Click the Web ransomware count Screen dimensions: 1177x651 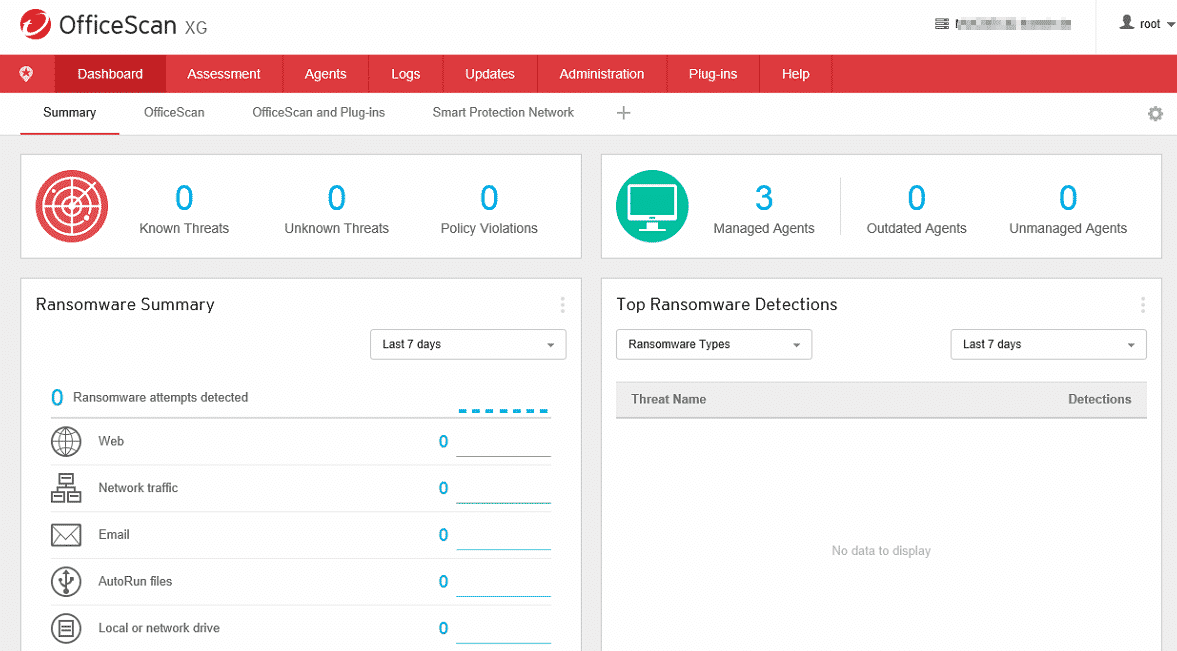[443, 442]
